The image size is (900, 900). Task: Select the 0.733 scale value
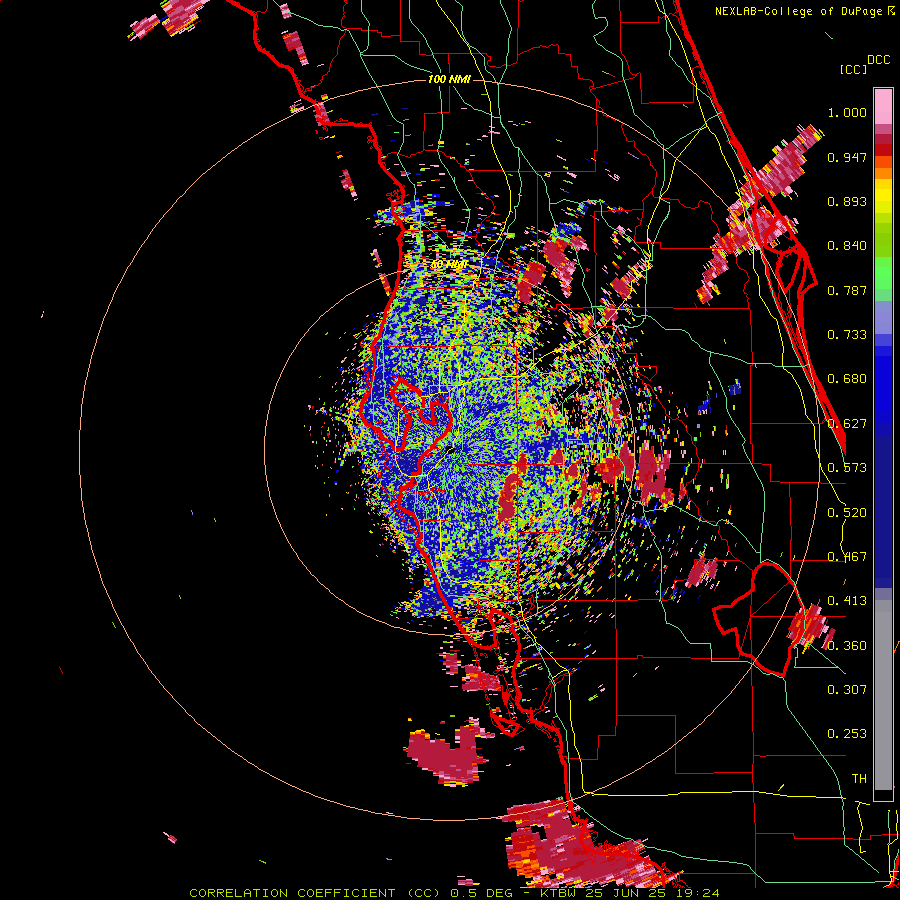coord(847,335)
